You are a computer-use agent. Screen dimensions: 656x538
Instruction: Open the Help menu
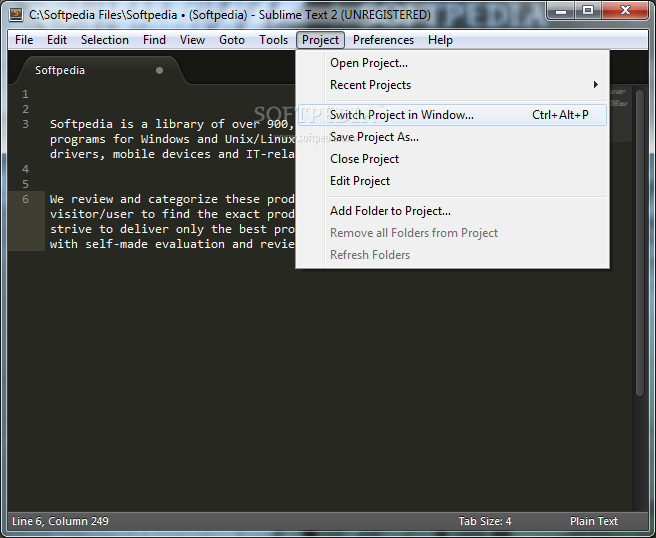click(440, 40)
